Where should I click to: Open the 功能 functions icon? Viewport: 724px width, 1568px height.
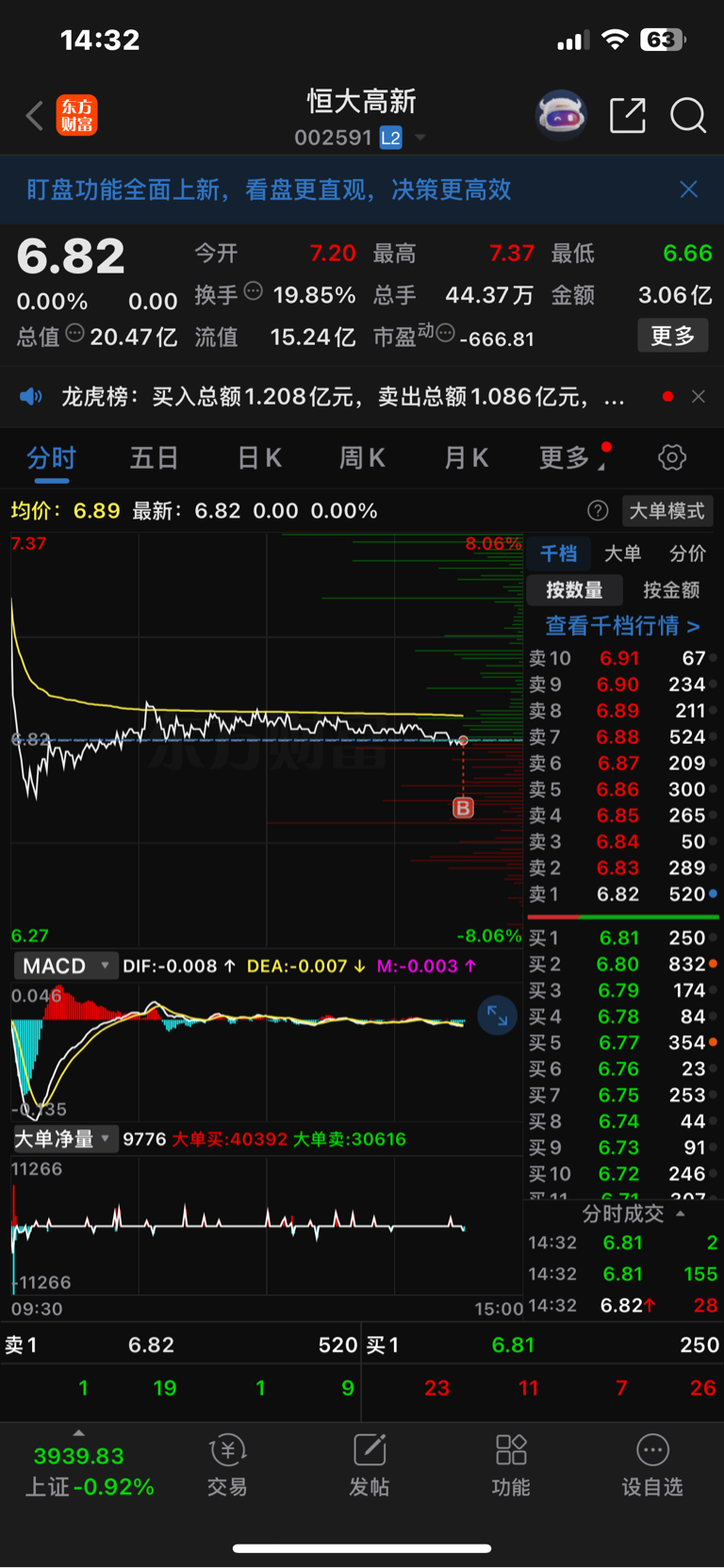click(x=511, y=1466)
